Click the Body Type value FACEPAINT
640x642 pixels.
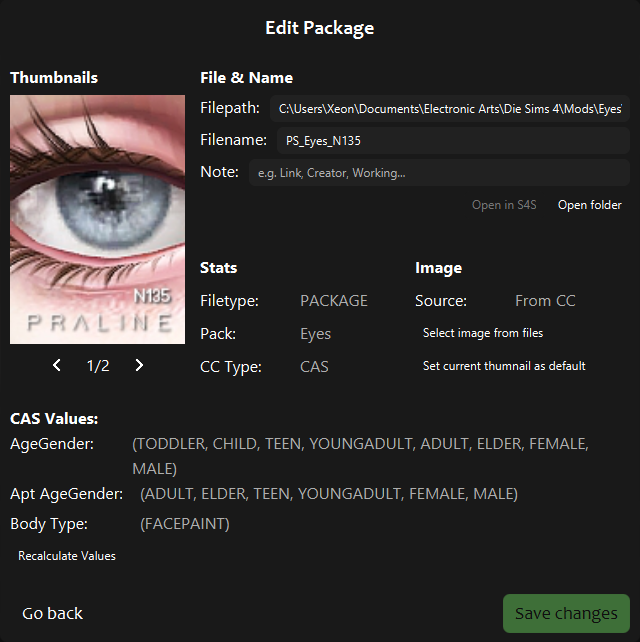click(x=185, y=524)
